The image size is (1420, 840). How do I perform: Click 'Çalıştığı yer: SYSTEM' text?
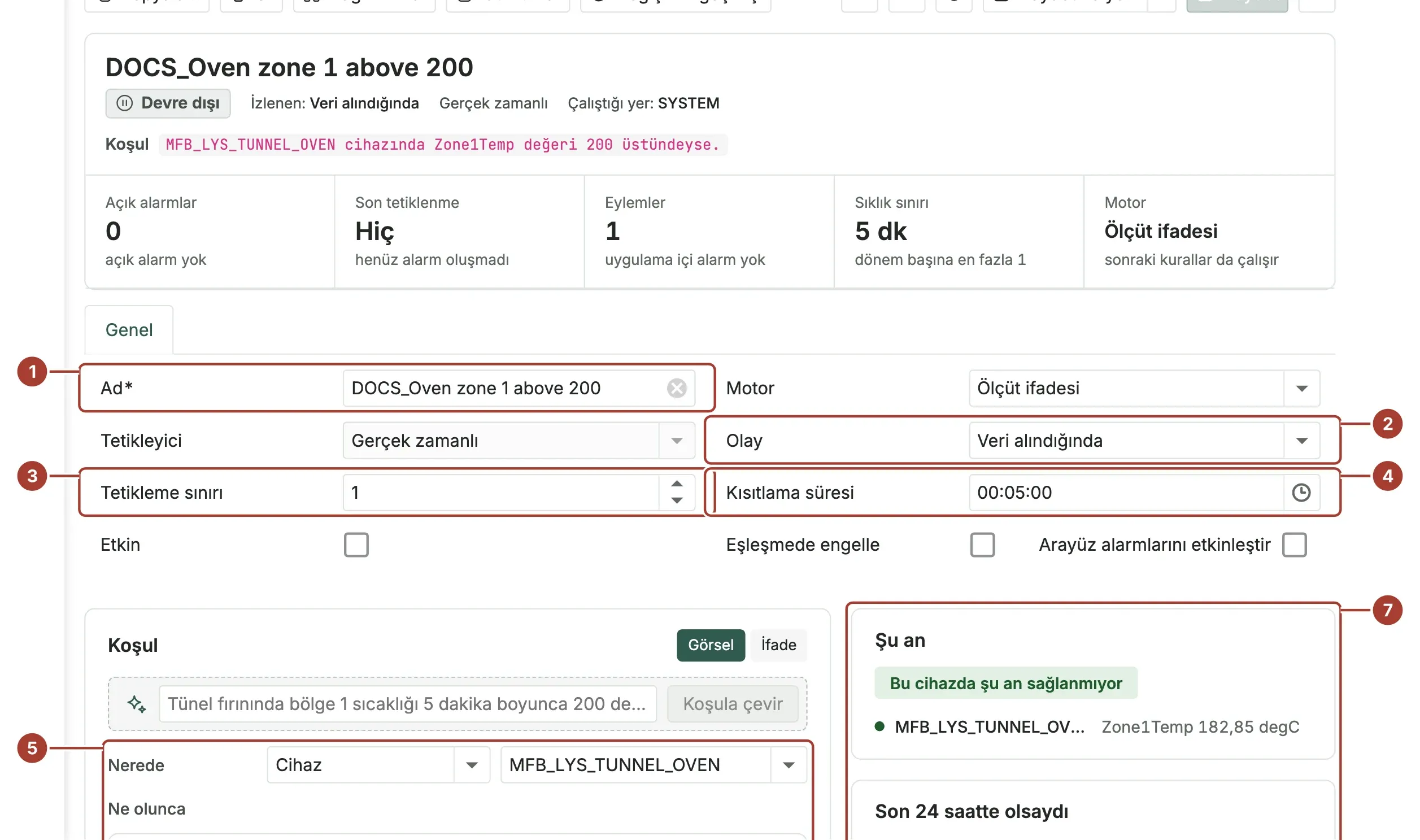coord(643,103)
